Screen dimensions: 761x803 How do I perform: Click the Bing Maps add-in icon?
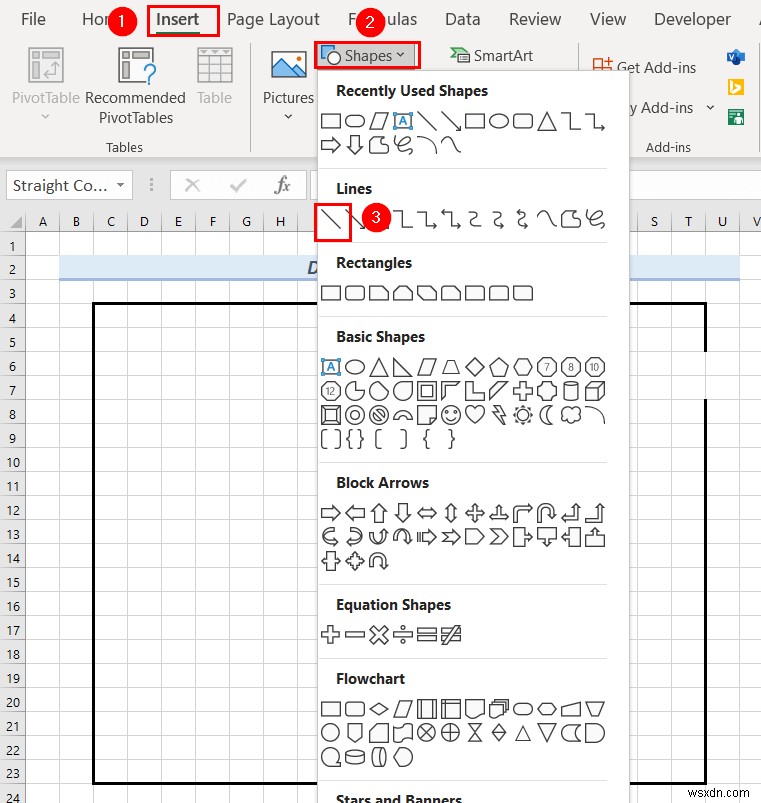[x=736, y=87]
